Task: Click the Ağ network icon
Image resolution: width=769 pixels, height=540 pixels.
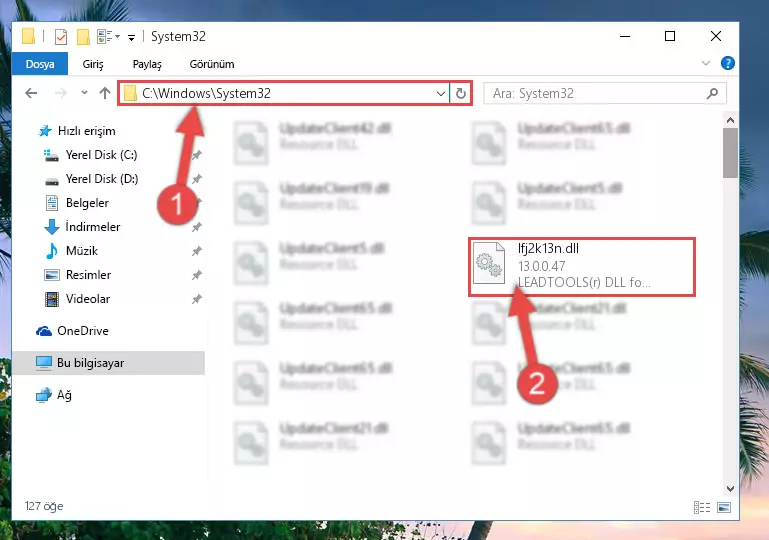Action: point(44,395)
